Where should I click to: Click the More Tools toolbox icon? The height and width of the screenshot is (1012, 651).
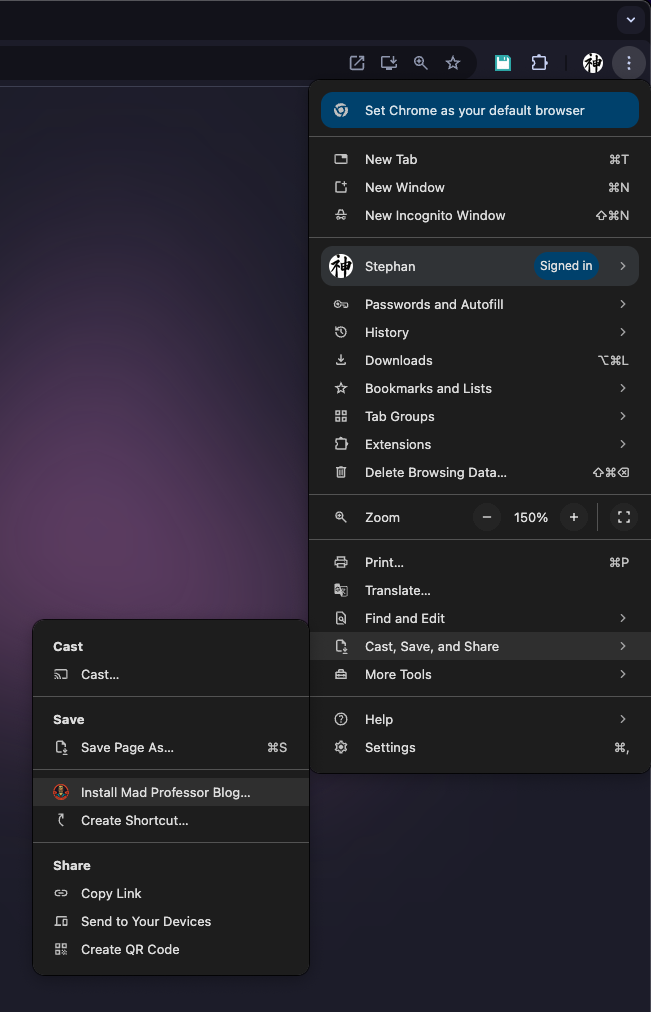341,674
